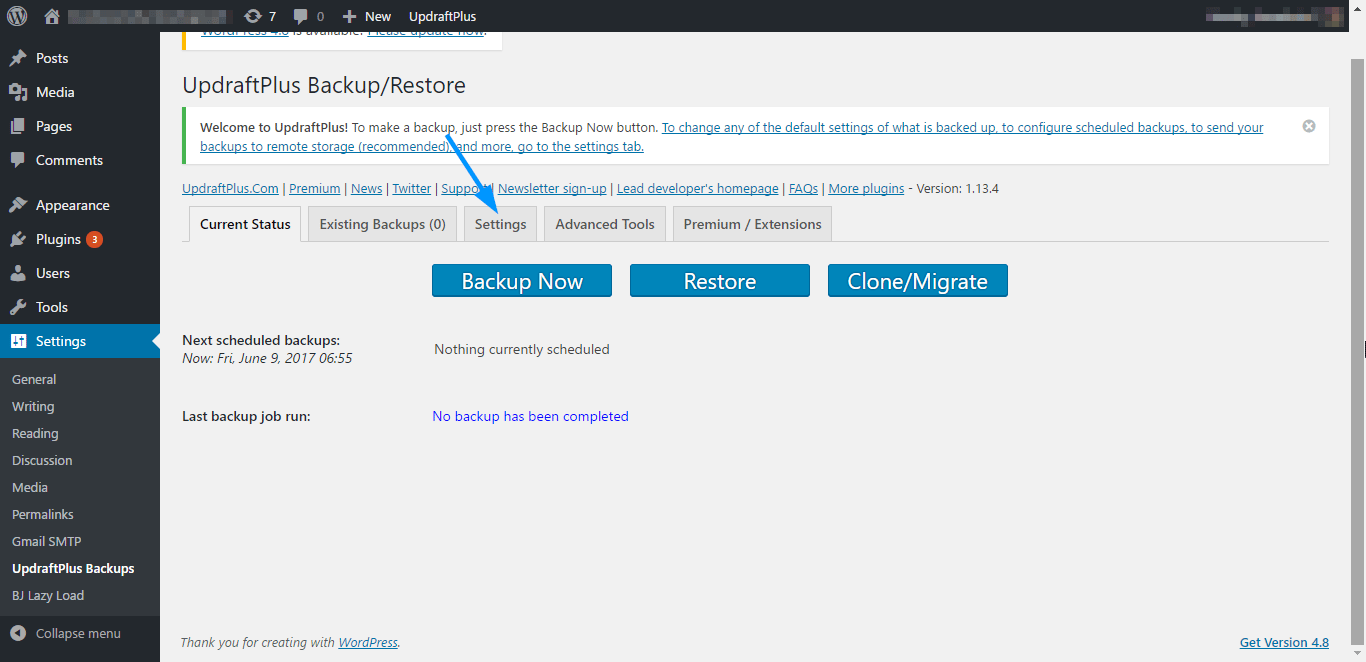1366x662 pixels.
Task: Switch to the Current Status tab
Action: (245, 224)
